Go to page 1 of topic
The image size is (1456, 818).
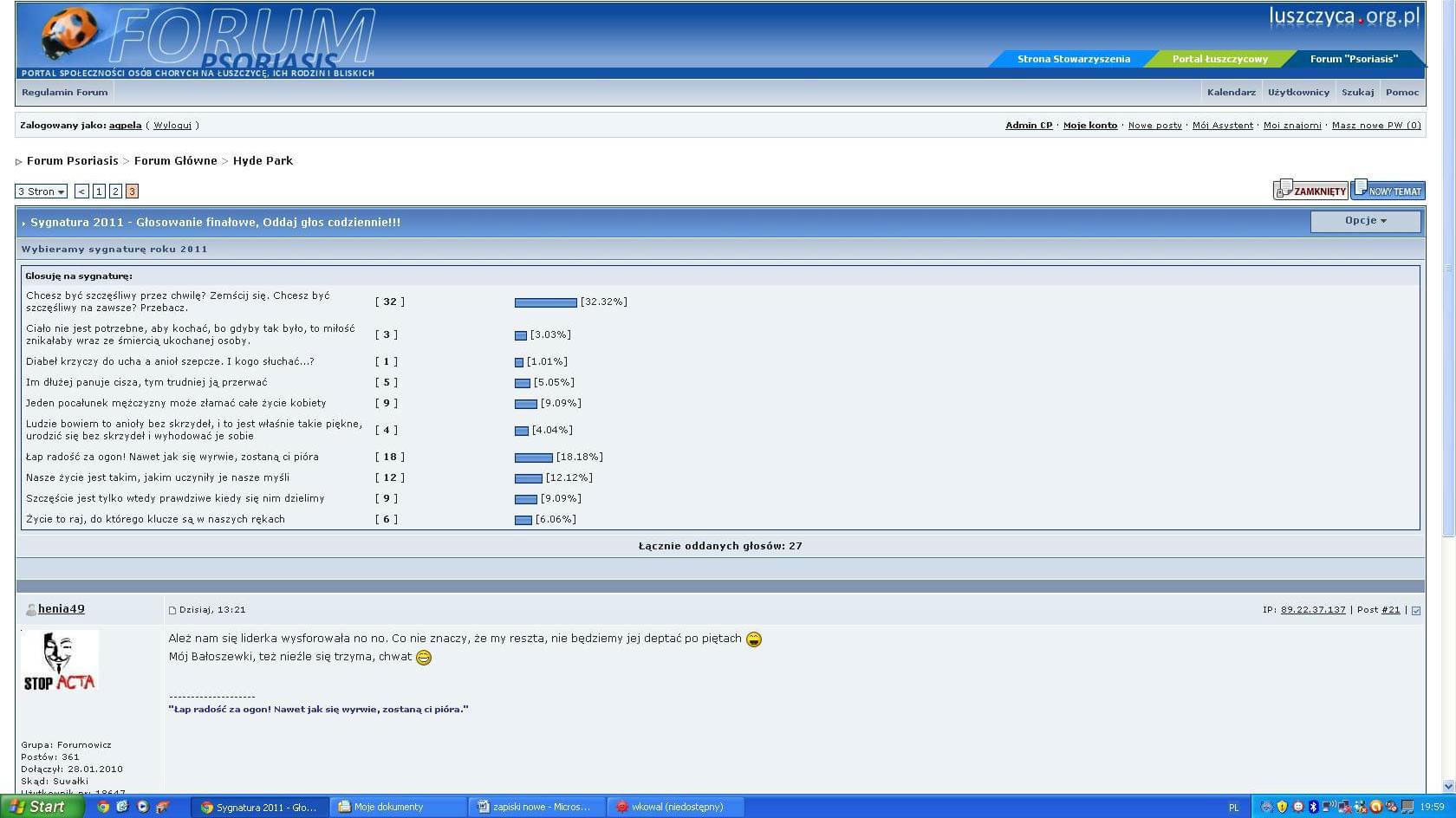[99, 192]
